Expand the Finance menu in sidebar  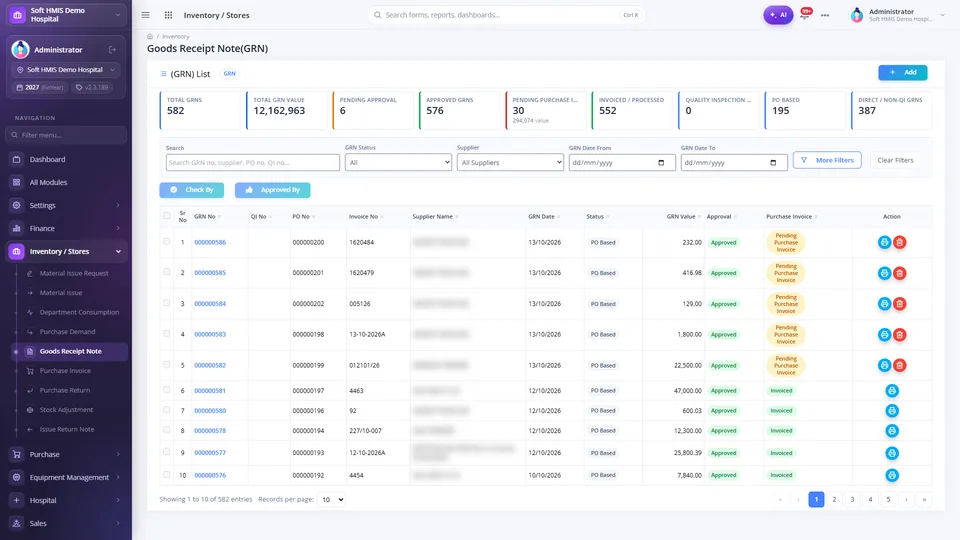tap(66, 228)
